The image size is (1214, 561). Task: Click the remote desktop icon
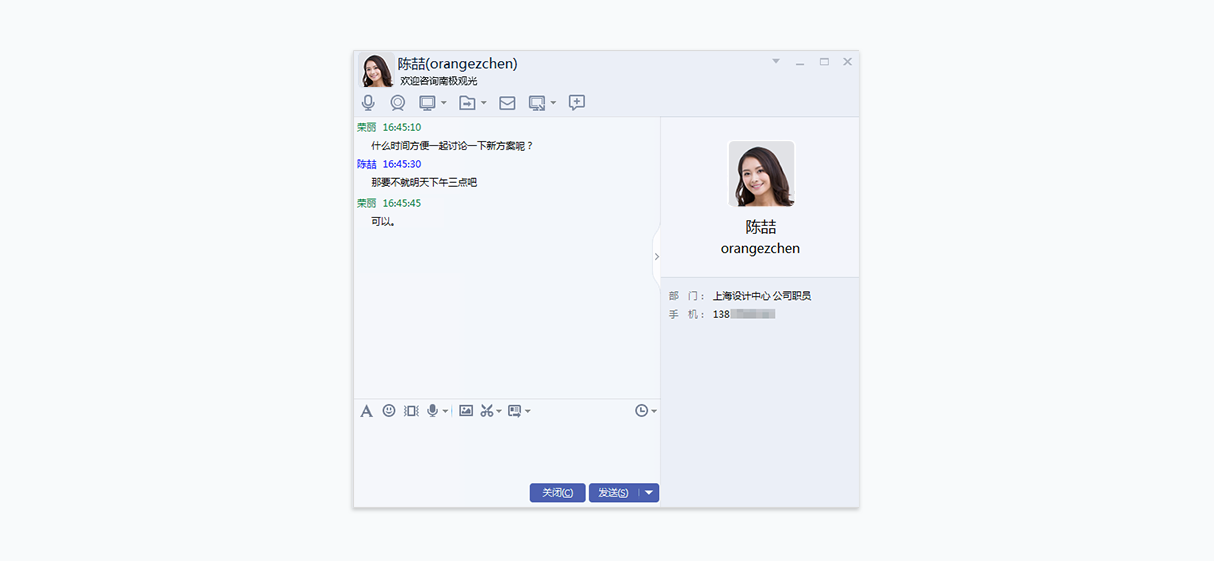tap(537, 103)
